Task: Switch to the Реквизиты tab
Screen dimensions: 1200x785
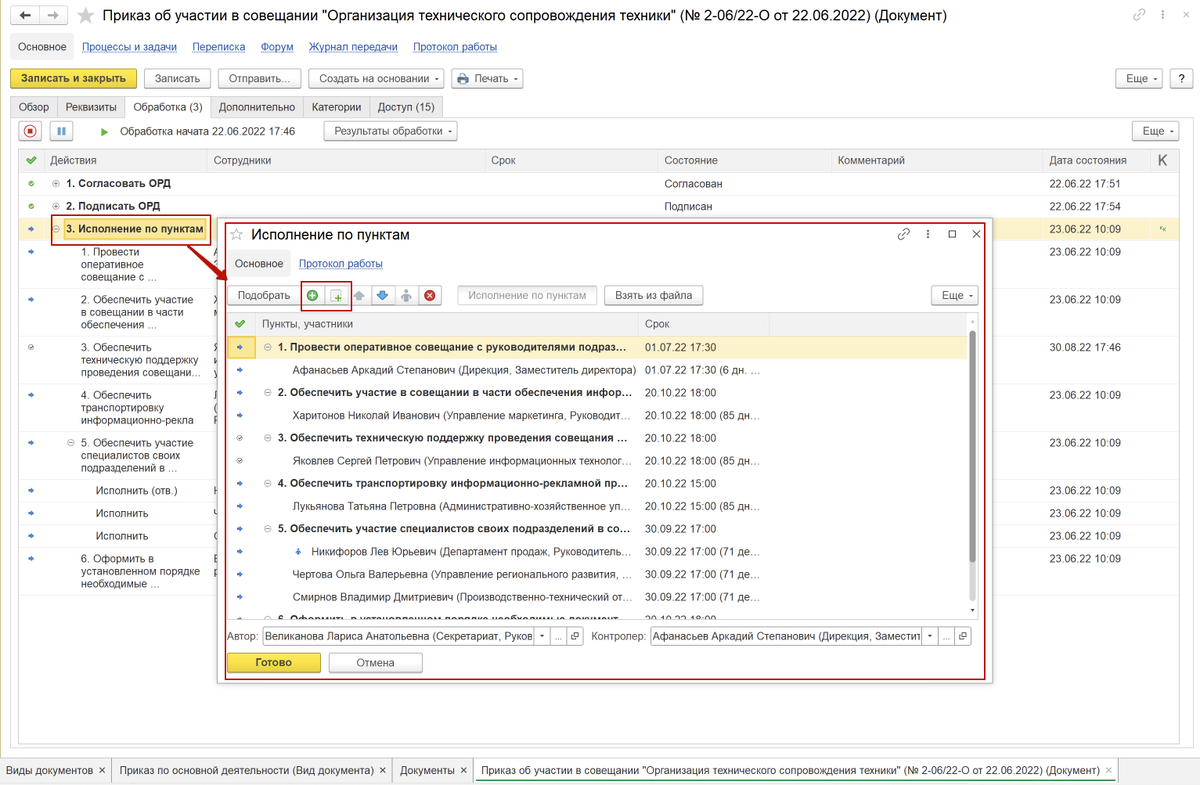Action: tap(91, 107)
